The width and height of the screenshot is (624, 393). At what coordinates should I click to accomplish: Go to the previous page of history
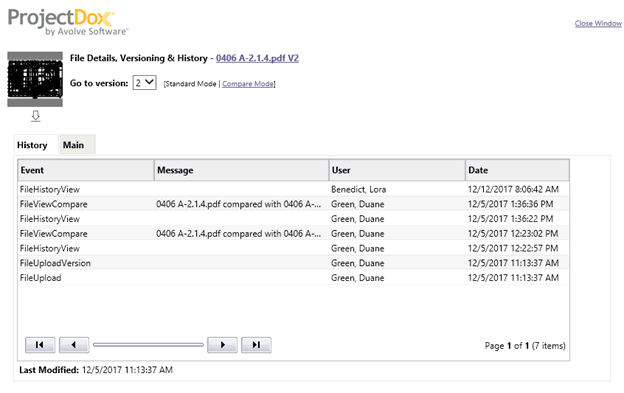coord(74,345)
